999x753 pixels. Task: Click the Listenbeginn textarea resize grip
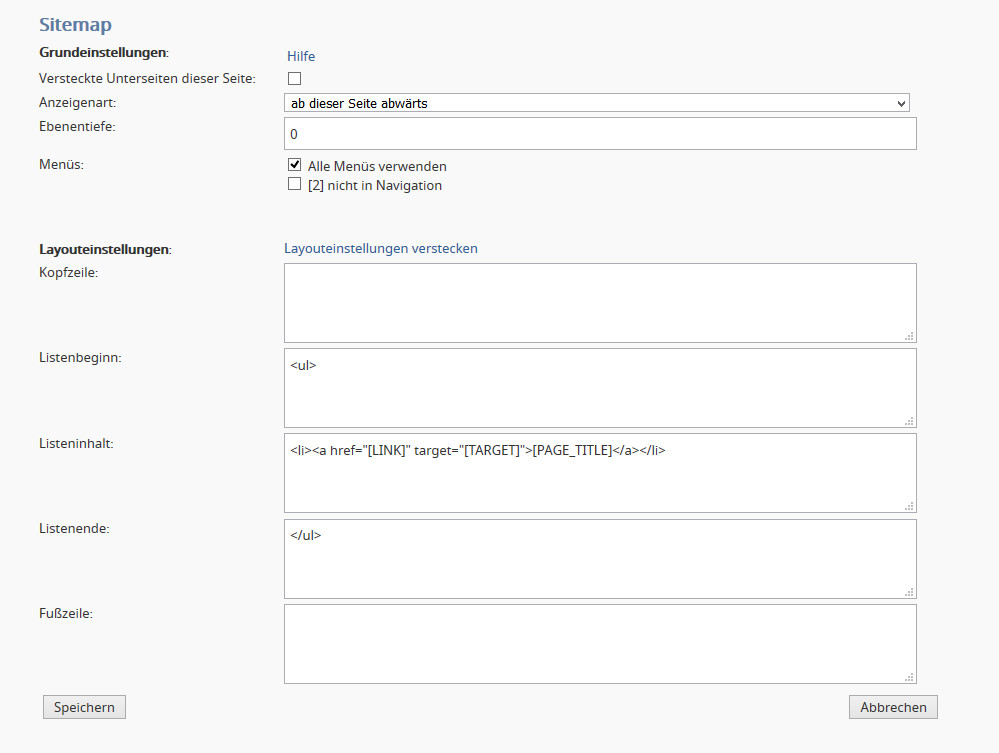pyautogui.click(x=909, y=422)
